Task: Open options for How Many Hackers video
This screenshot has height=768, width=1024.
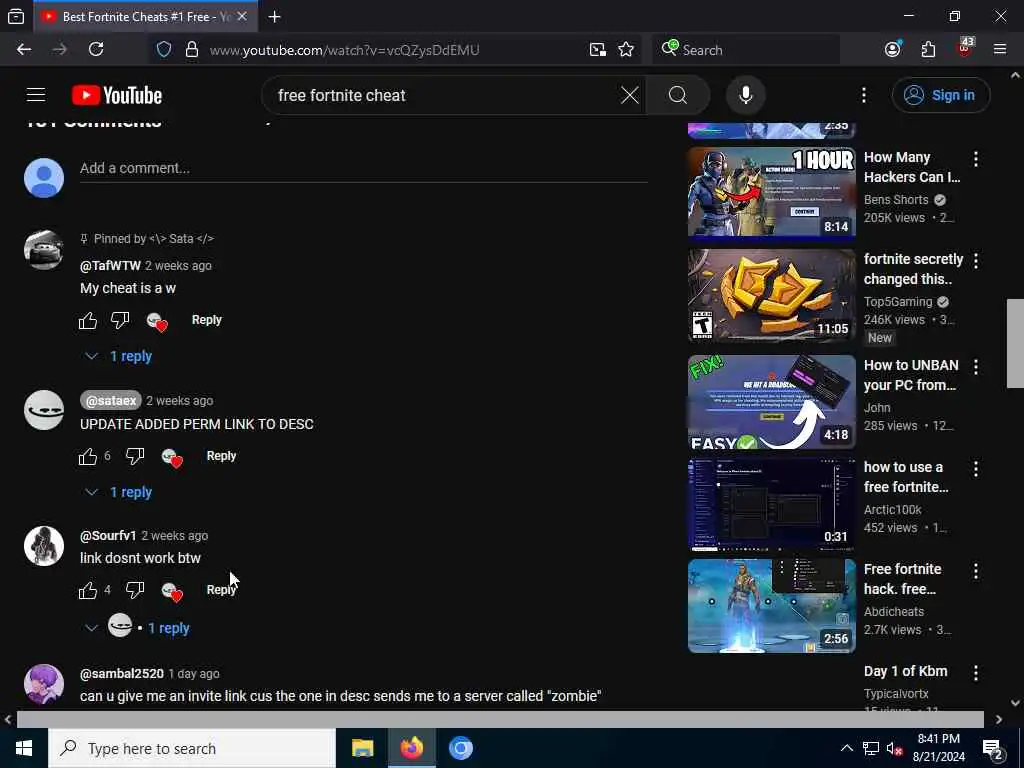Action: tap(976, 159)
